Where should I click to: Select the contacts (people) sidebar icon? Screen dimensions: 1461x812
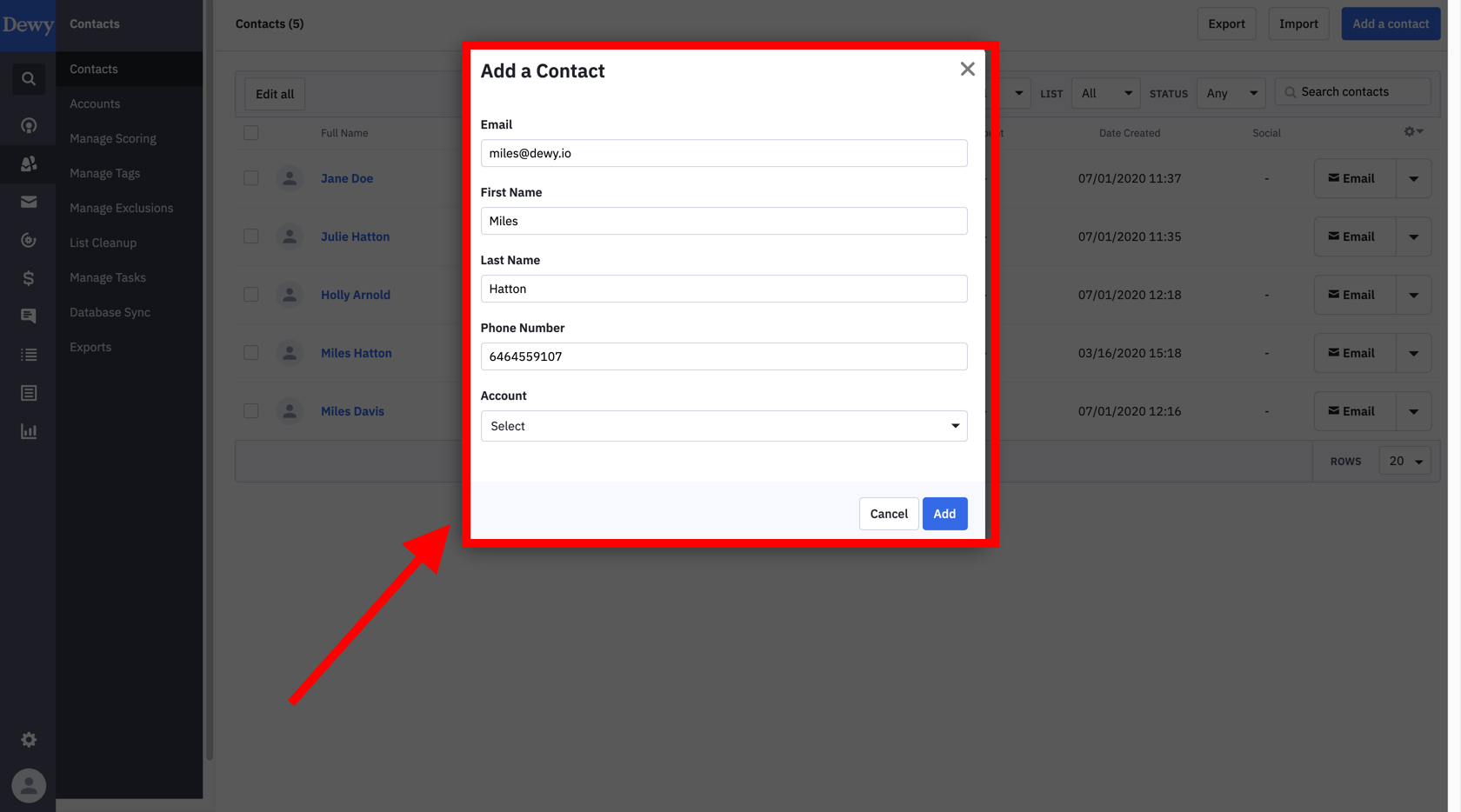coord(29,163)
